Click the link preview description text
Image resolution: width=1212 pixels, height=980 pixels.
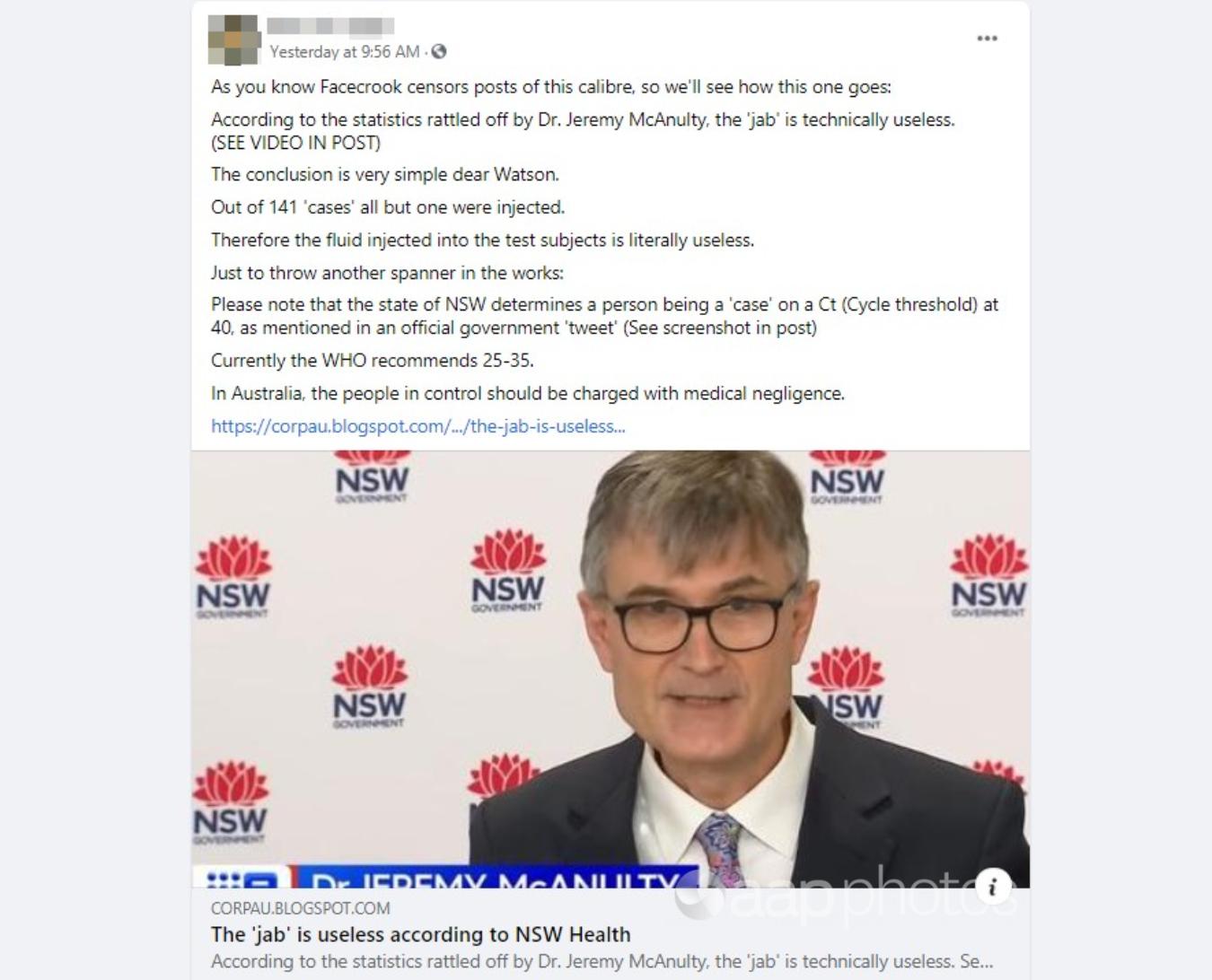click(x=602, y=961)
